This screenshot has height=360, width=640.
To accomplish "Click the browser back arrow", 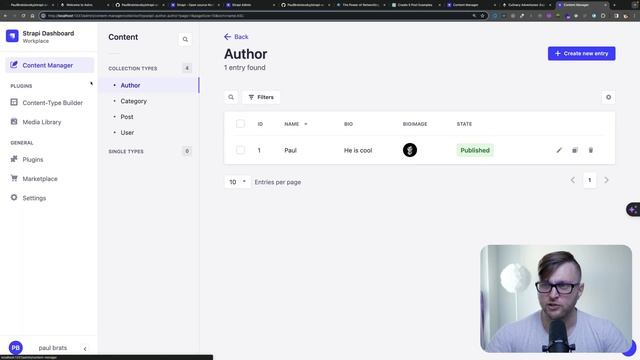I will 5,16.
